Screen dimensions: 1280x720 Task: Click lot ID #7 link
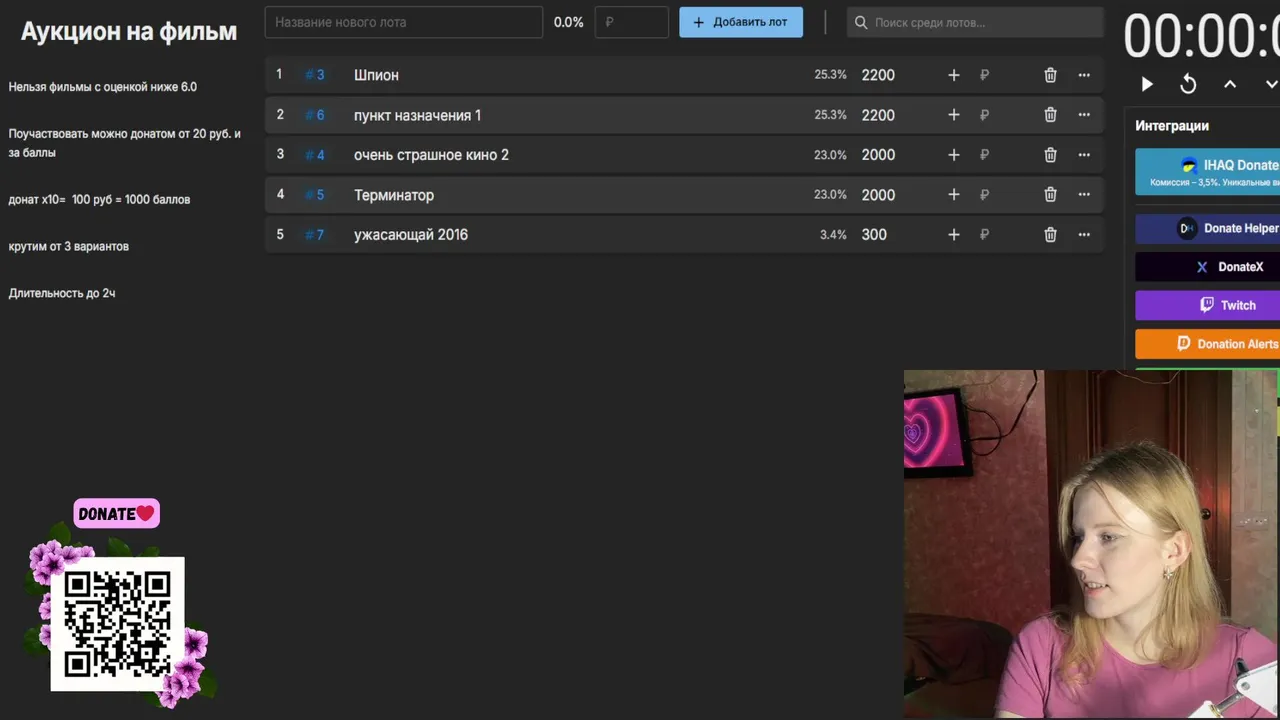(315, 235)
